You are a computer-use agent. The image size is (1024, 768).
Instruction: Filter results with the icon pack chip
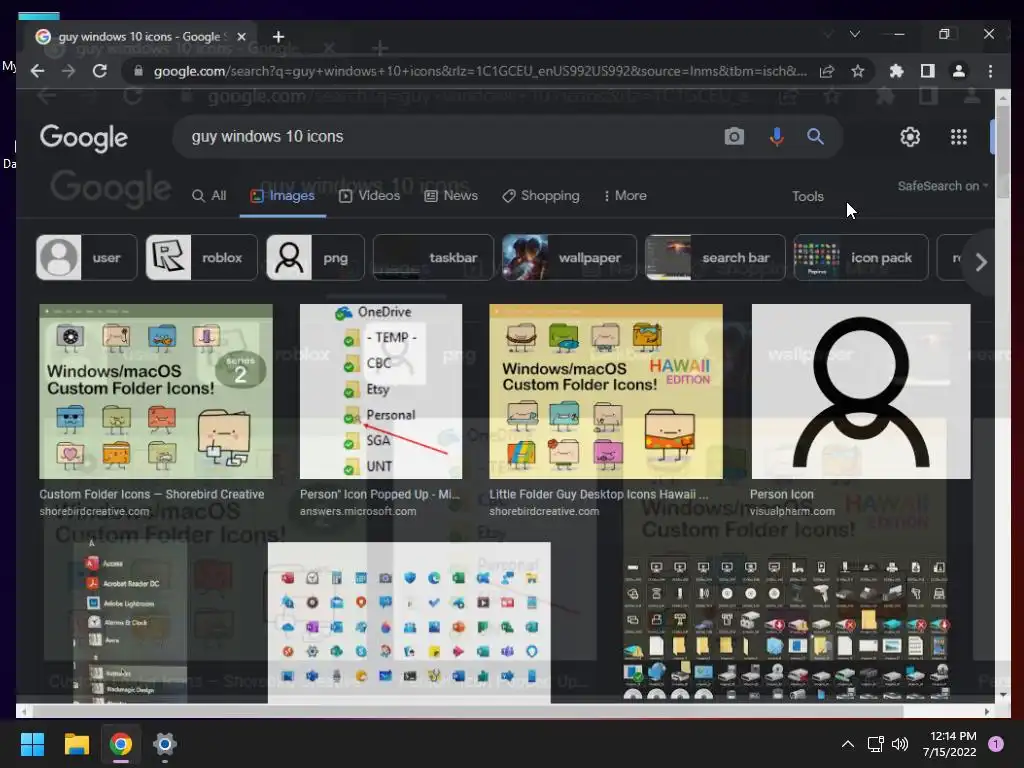pyautogui.click(x=861, y=257)
